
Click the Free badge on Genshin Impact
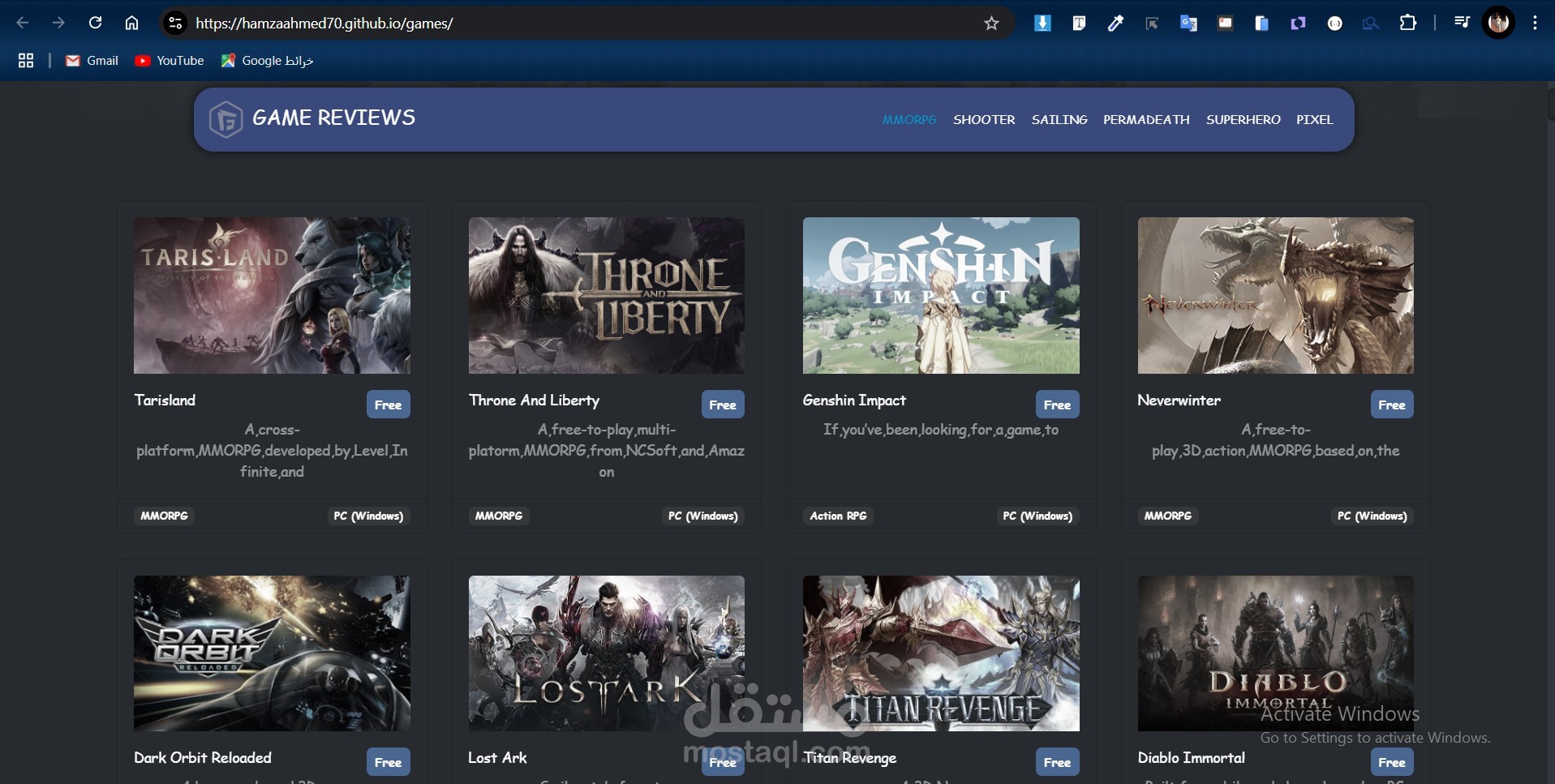(1057, 405)
